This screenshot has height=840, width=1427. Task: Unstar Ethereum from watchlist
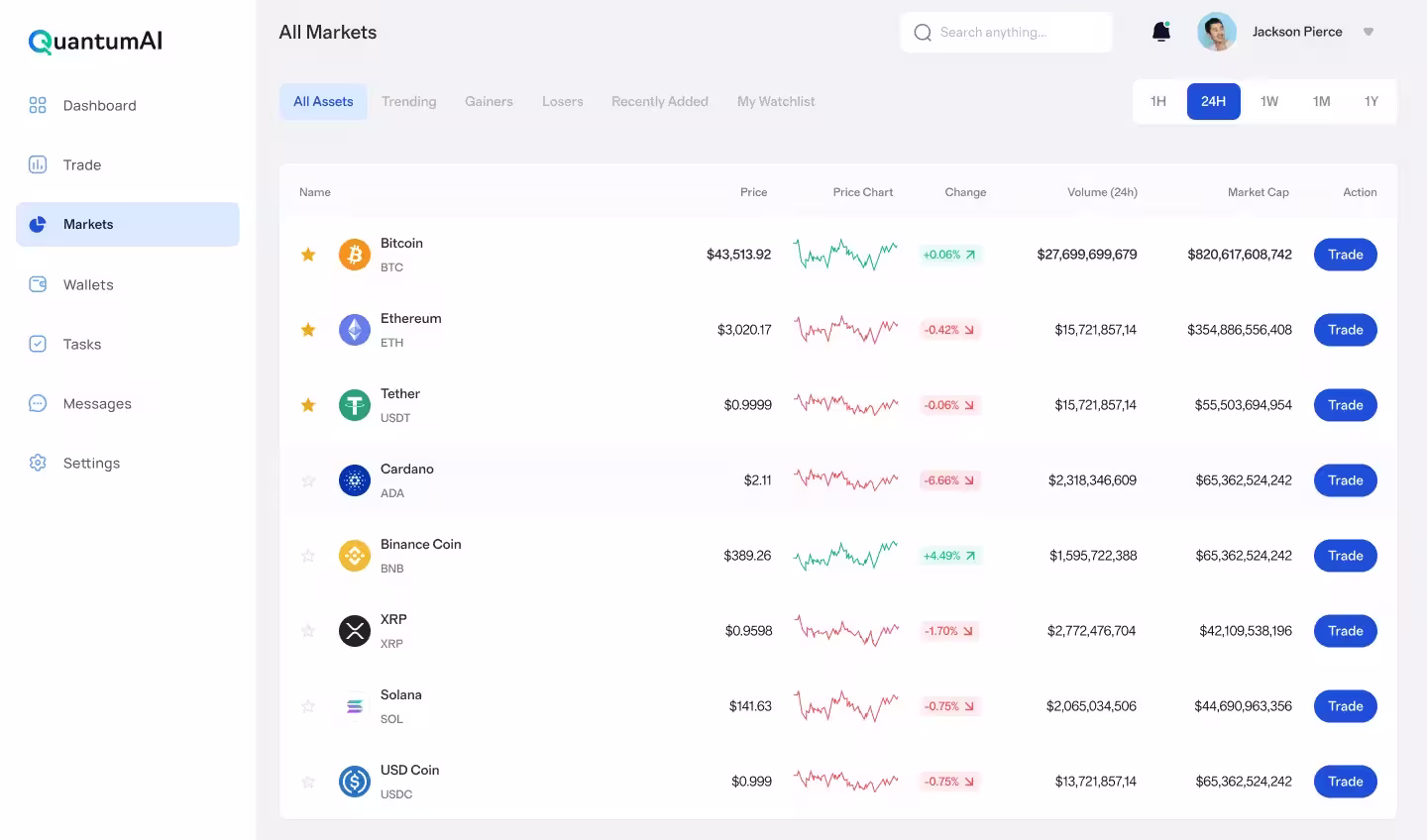[308, 330]
